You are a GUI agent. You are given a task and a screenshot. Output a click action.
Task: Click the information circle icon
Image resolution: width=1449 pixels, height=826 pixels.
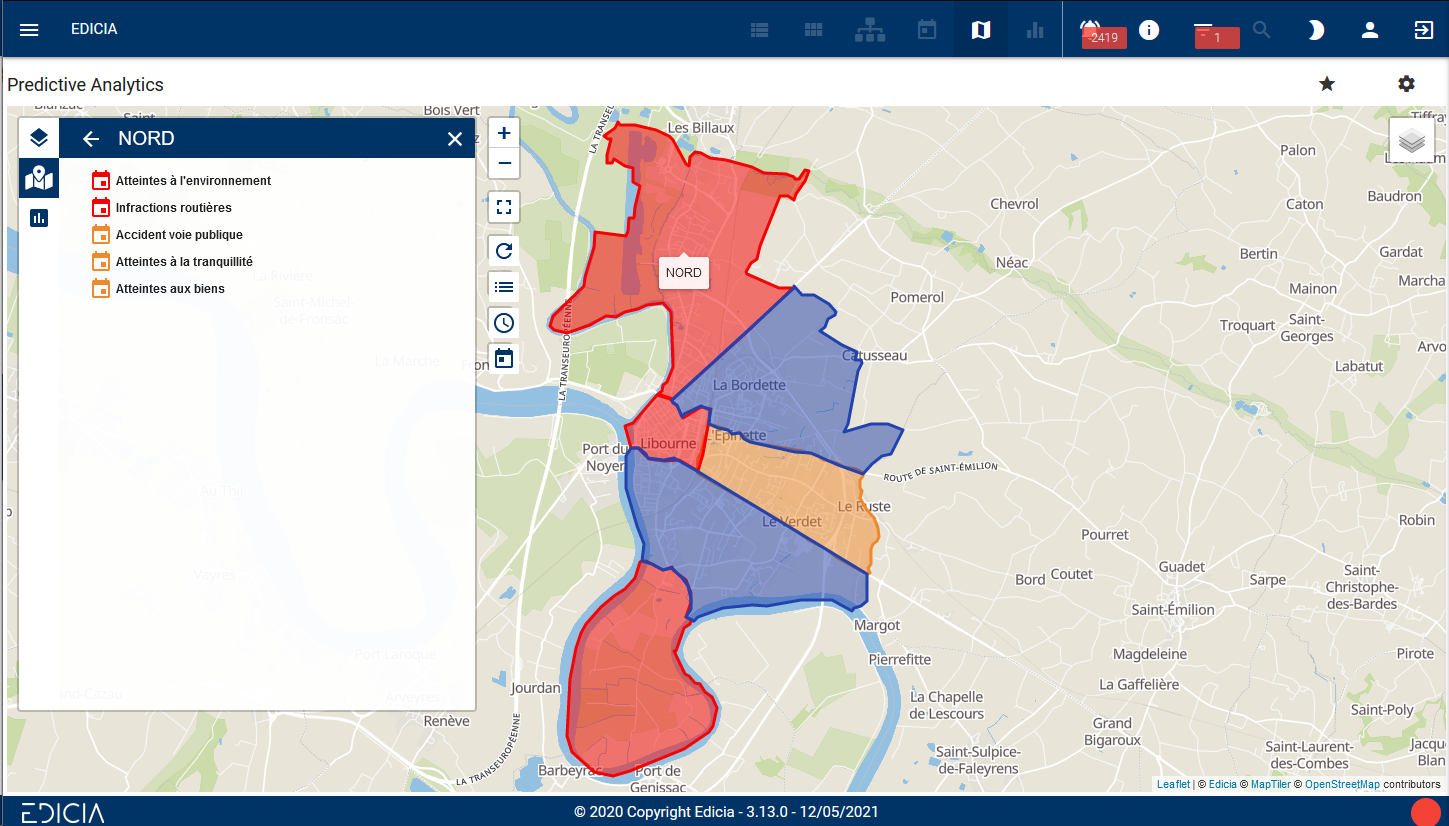click(x=1149, y=30)
